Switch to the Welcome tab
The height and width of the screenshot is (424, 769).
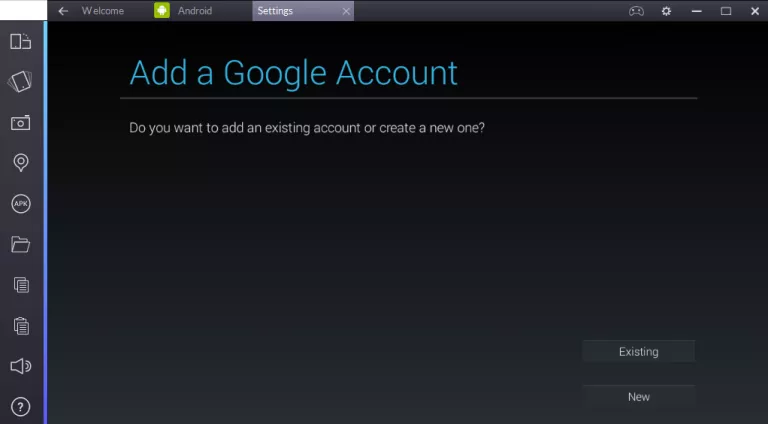pos(103,11)
